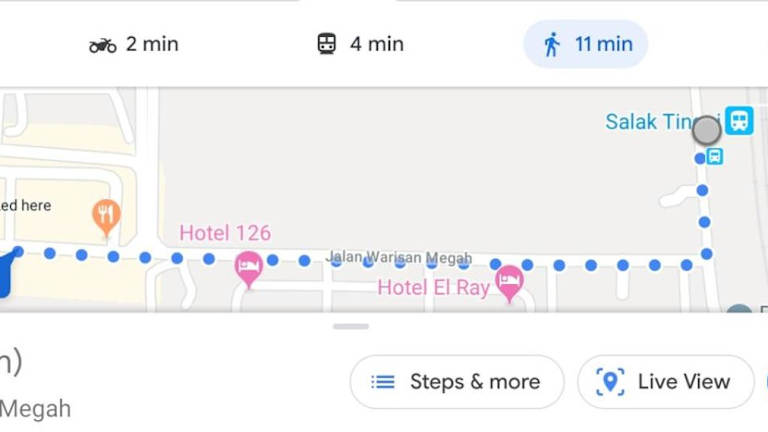
Task: Click the small bus stop icon
Action: click(x=714, y=156)
